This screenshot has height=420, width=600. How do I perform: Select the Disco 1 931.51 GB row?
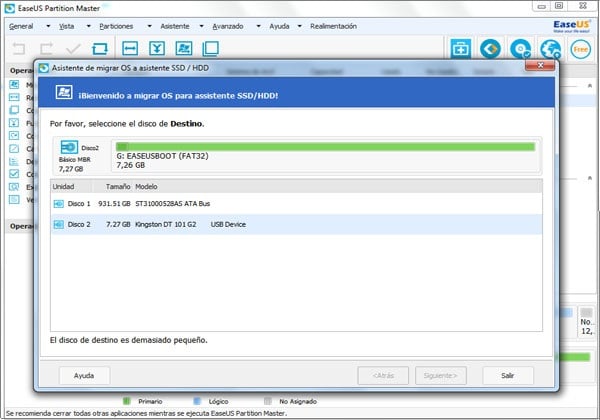[296, 204]
